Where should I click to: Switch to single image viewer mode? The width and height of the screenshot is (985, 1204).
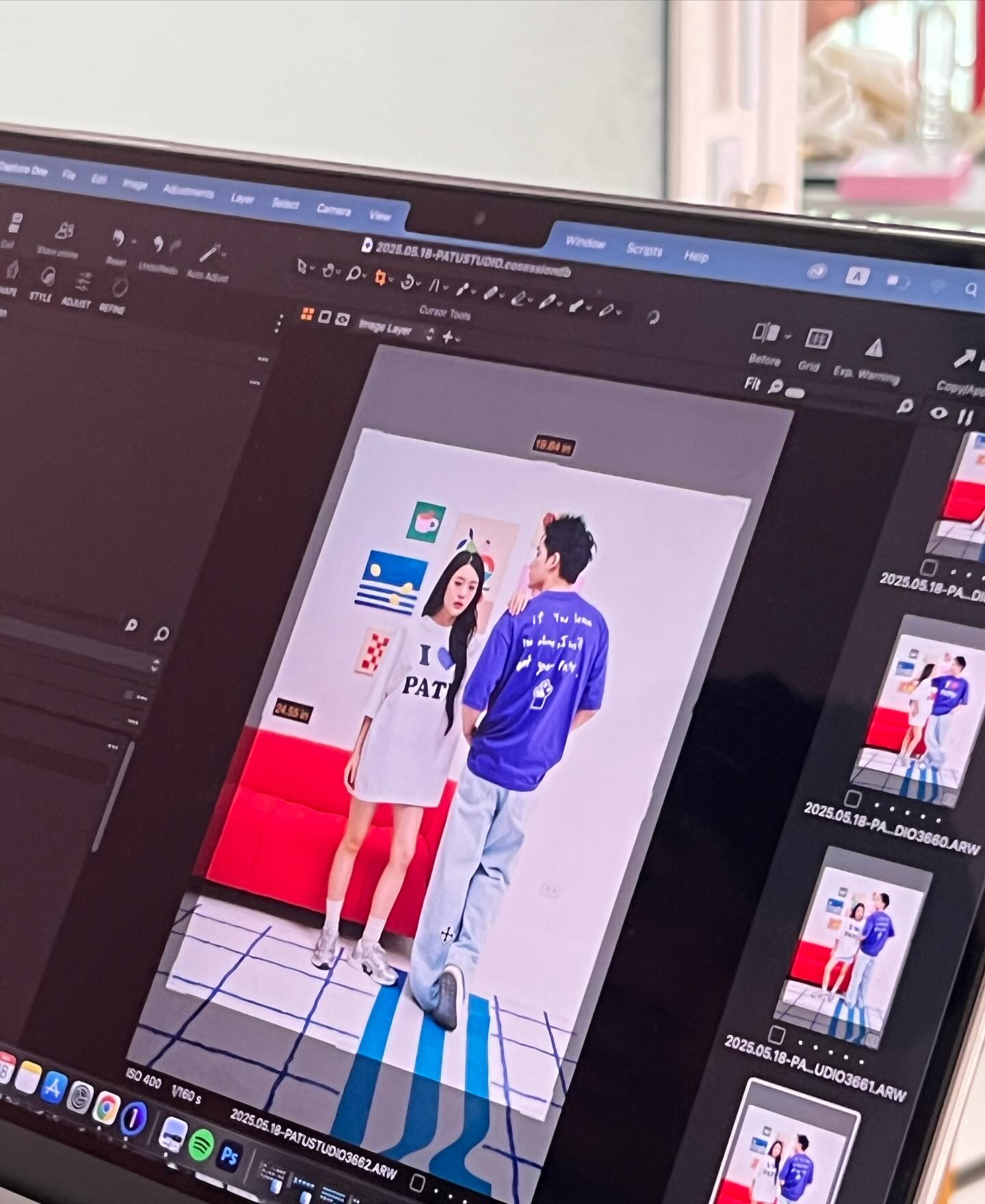tap(325, 317)
